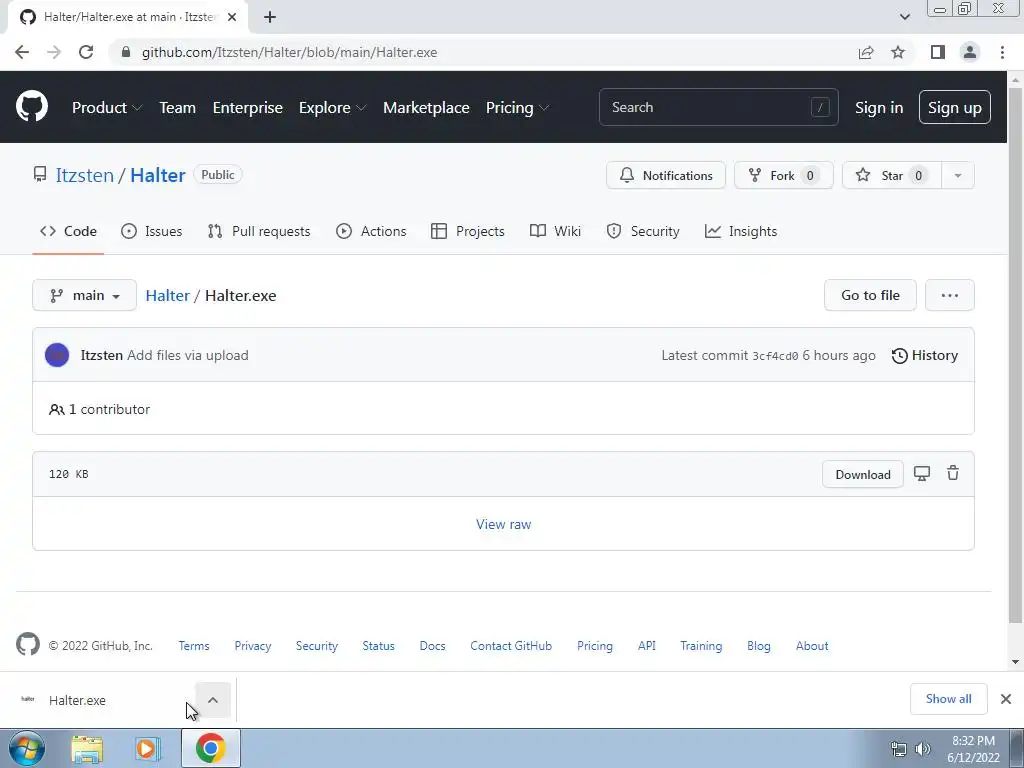Open the Code tab
The image size is (1024, 768).
pos(68,231)
